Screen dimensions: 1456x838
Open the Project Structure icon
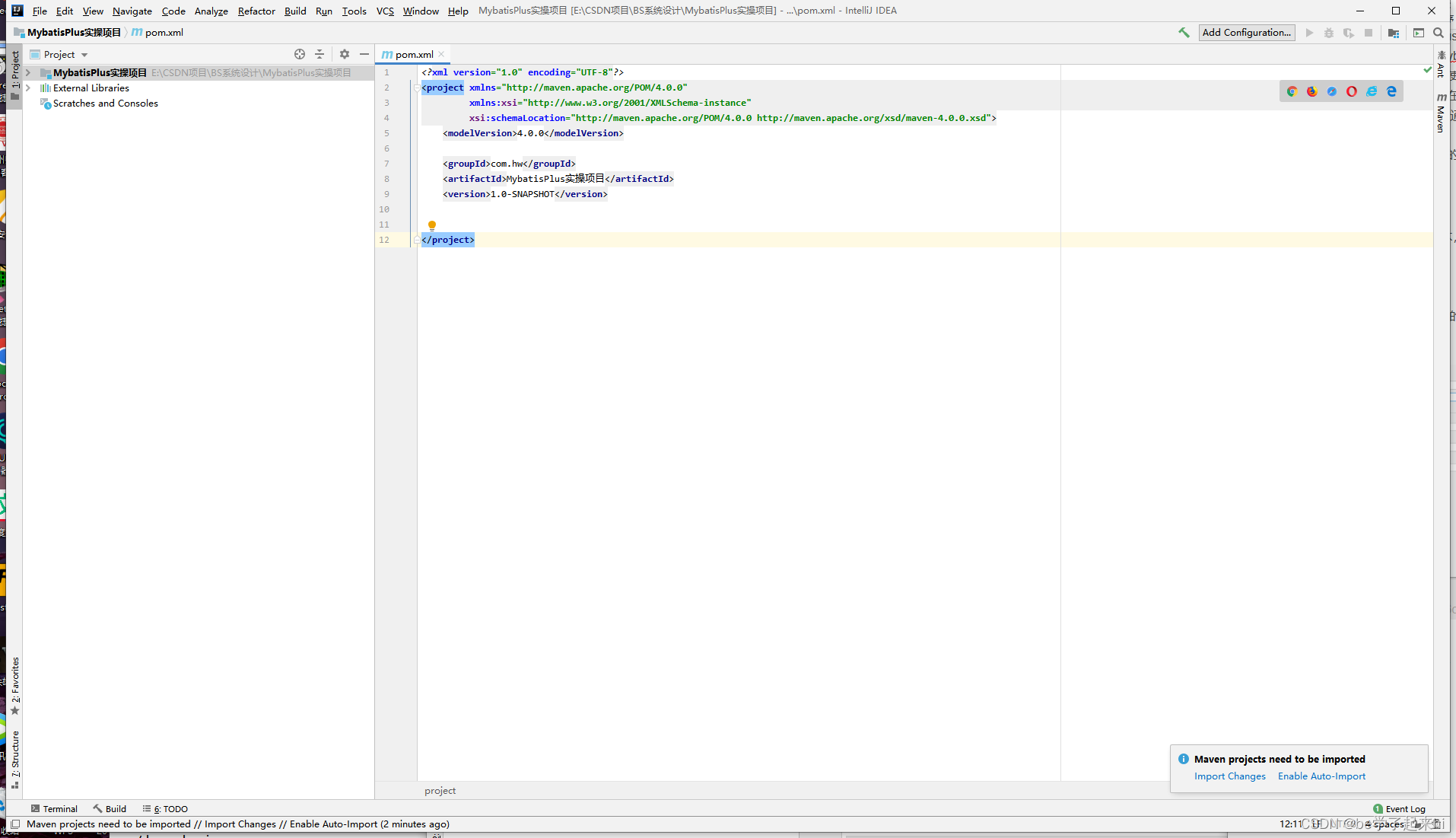(1394, 33)
